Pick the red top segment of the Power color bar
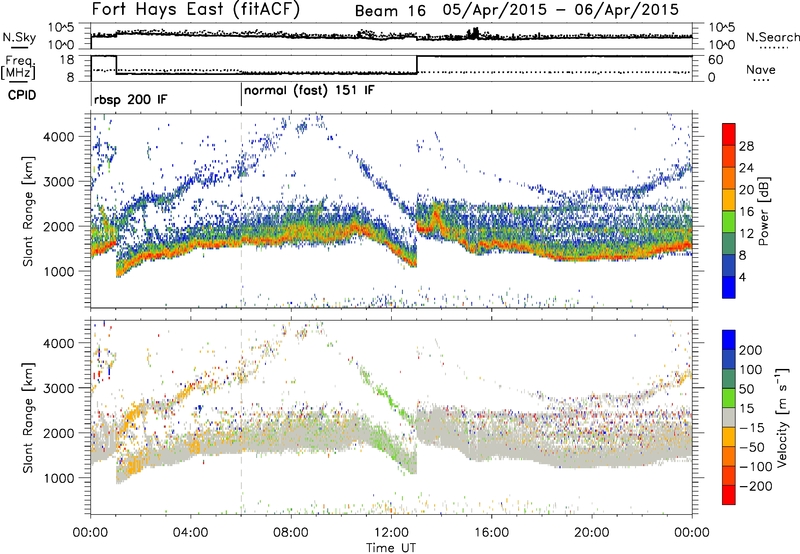Viewport: 800px width, 554px height. point(729,135)
